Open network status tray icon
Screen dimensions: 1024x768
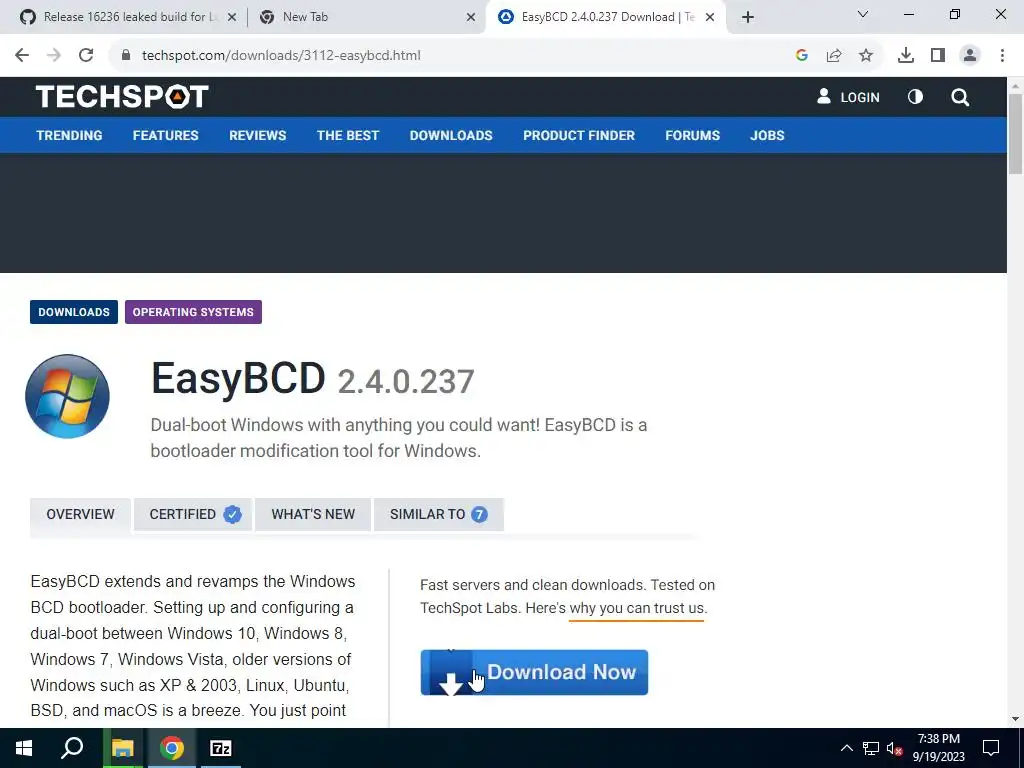tap(871, 748)
